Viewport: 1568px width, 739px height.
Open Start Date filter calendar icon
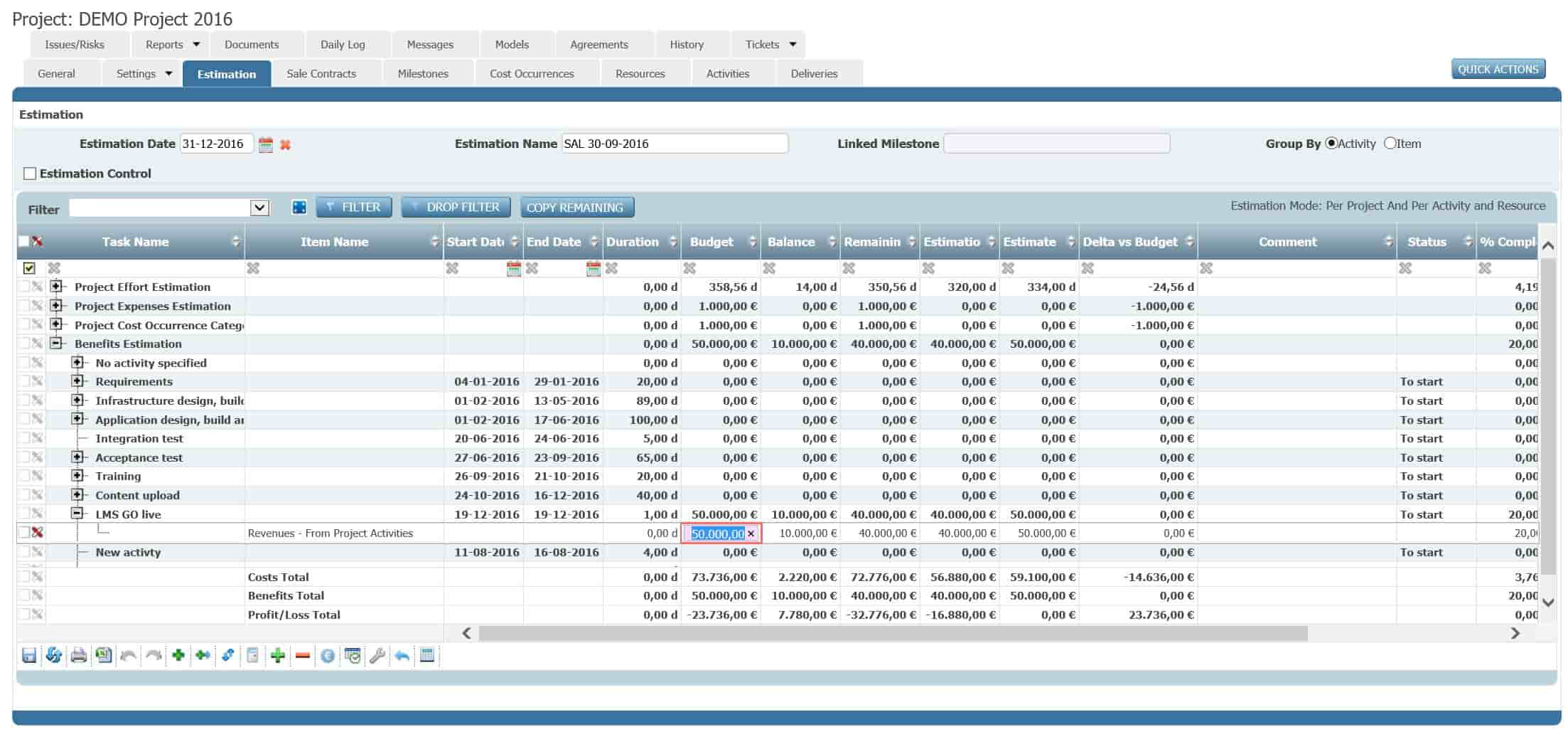pyautogui.click(x=513, y=268)
